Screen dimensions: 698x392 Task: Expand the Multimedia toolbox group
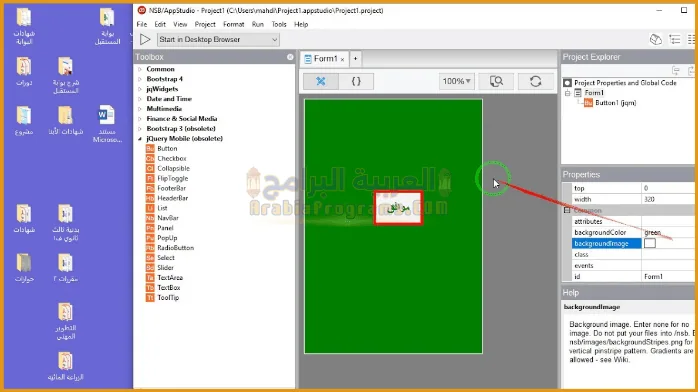140,109
